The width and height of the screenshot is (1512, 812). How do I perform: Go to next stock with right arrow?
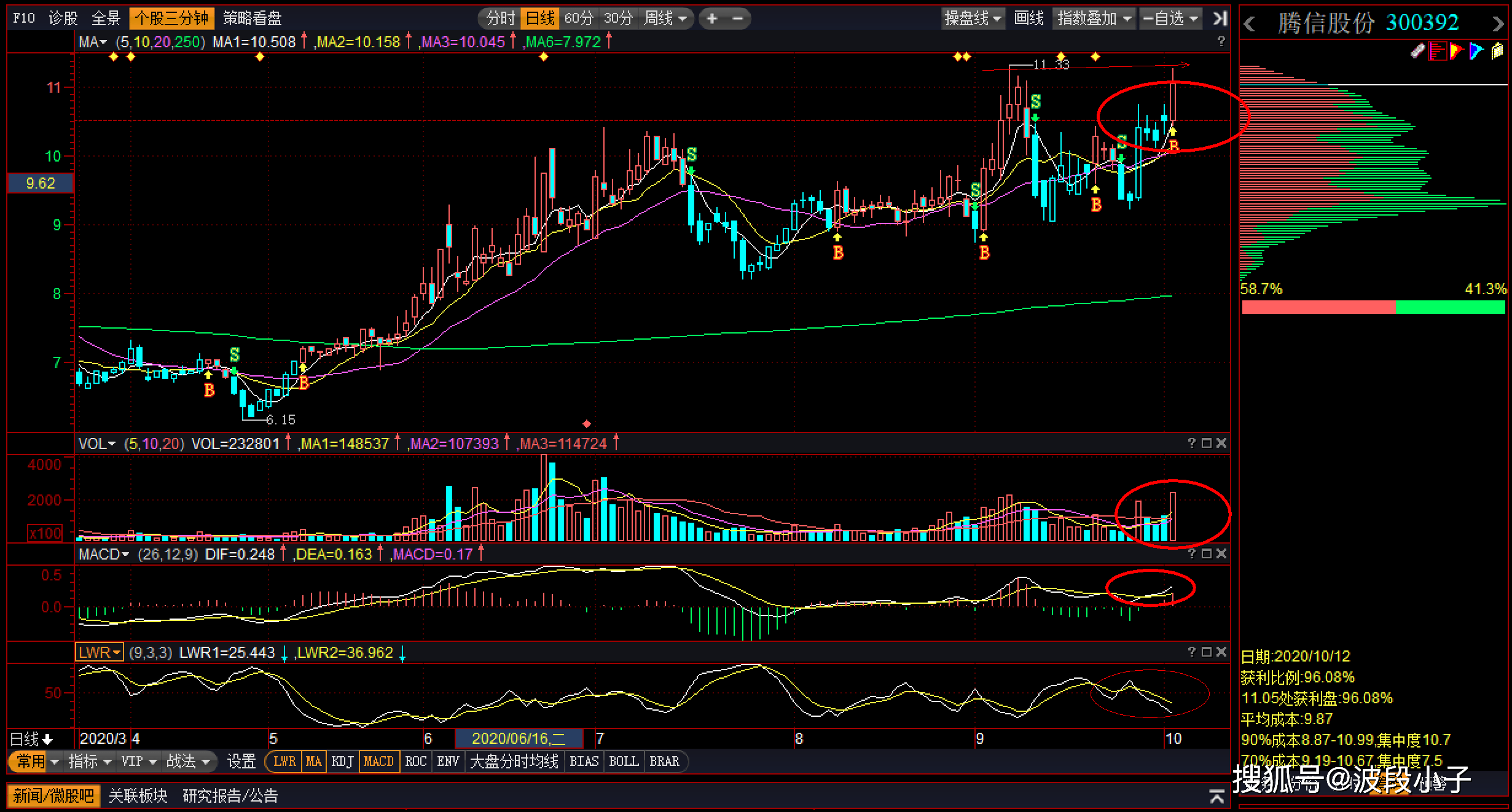1497,24
